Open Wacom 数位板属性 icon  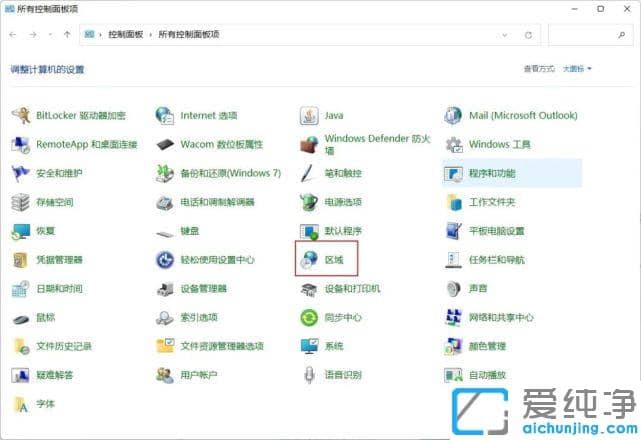165,145
